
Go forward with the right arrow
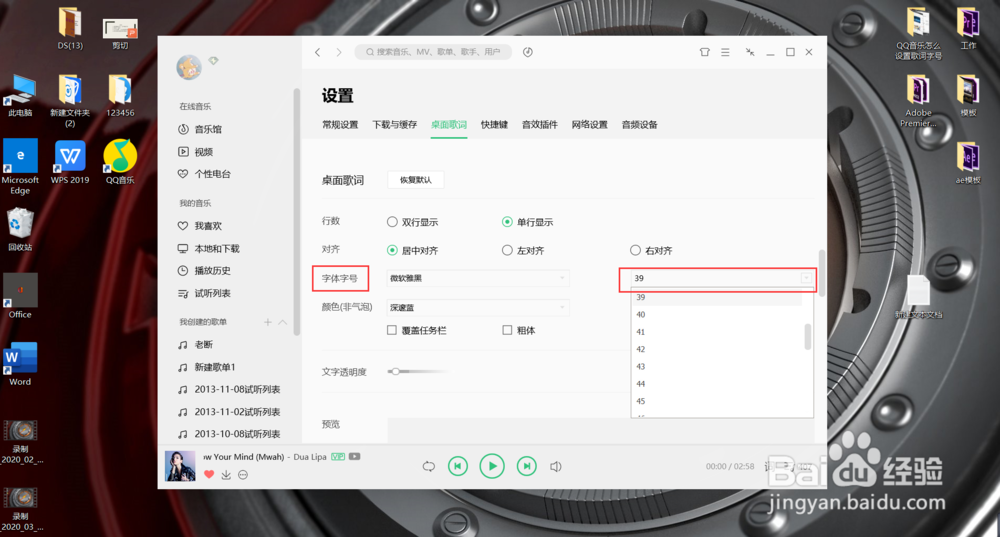click(x=339, y=52)
